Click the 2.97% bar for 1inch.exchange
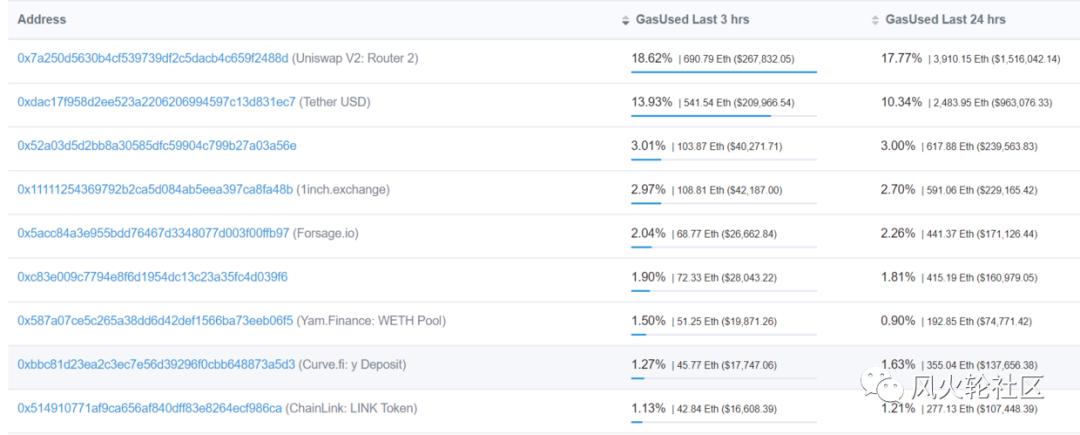Viewport: 1080px width, 435px height. tap(646, 203)
